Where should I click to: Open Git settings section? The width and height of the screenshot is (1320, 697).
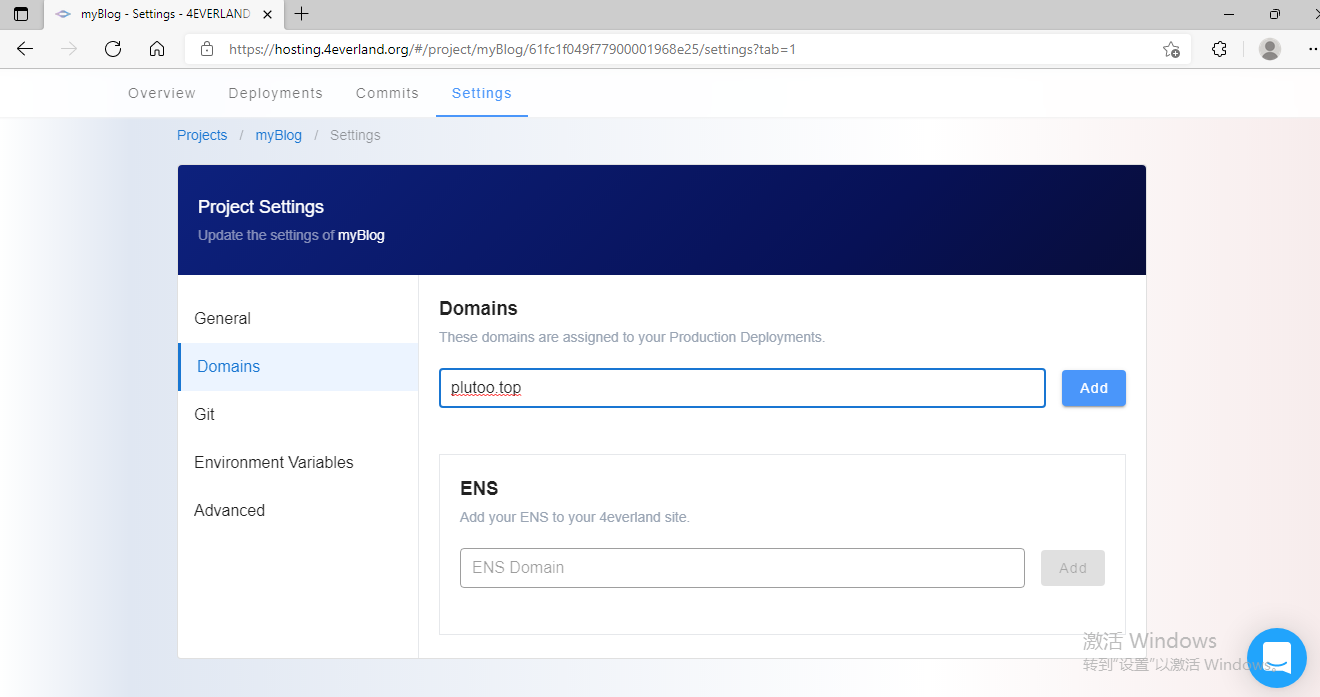(x=298, y=414)
